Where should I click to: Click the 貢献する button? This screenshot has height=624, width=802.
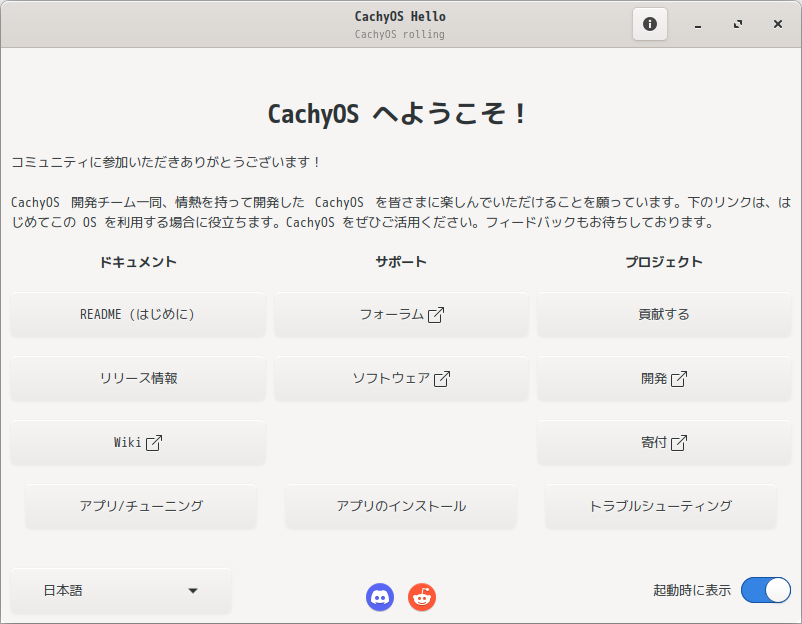(x=664, y=314)
